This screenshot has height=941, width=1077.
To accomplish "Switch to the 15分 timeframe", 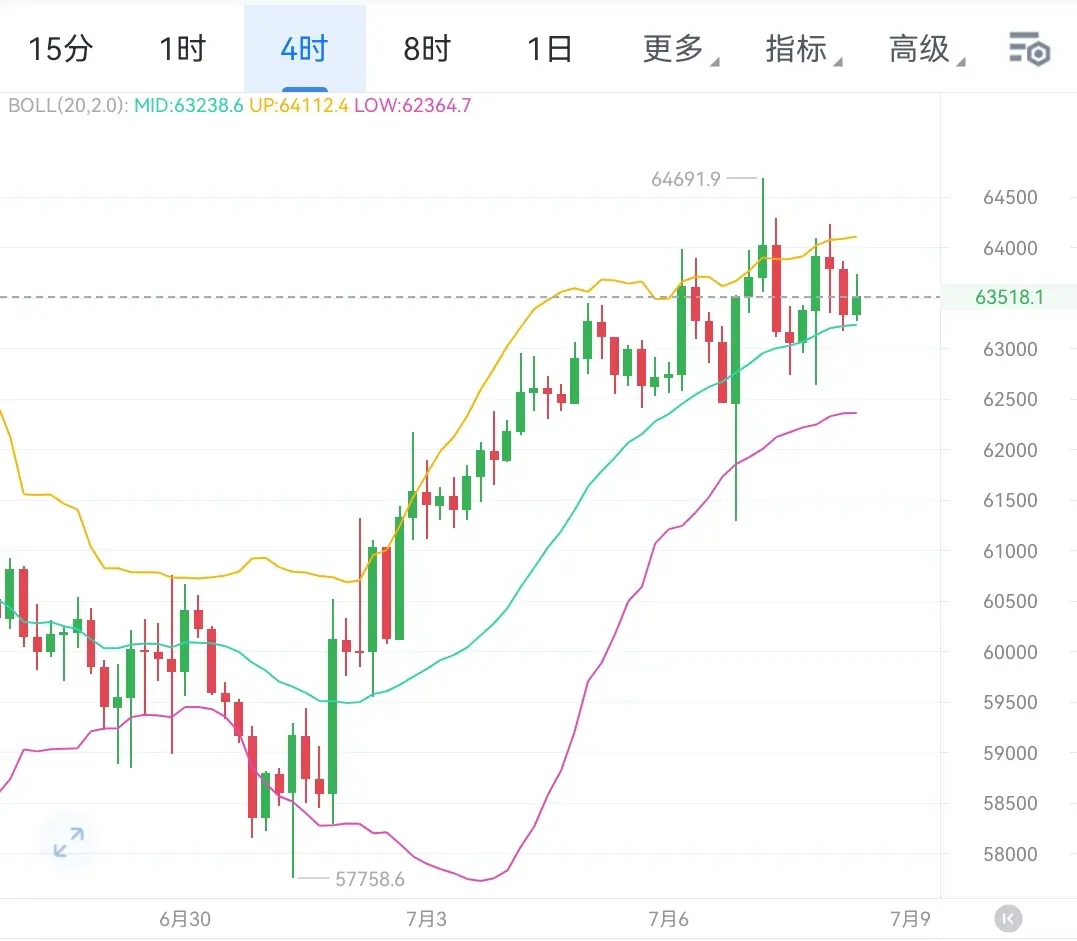I will (60, 49).
